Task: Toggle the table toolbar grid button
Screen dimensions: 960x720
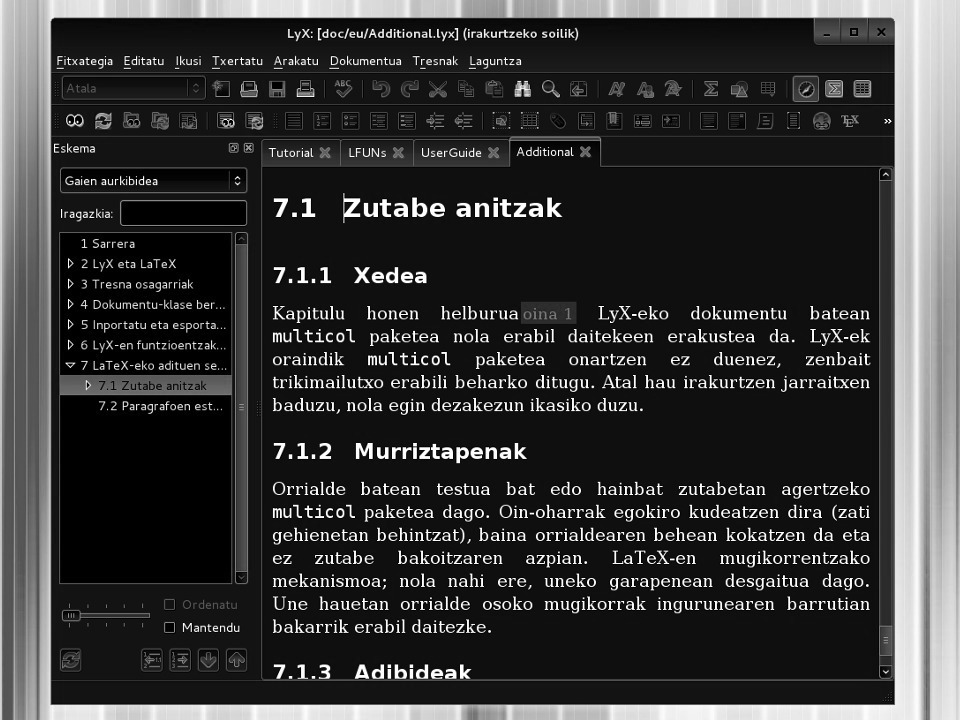Action: tap(862, 89)
